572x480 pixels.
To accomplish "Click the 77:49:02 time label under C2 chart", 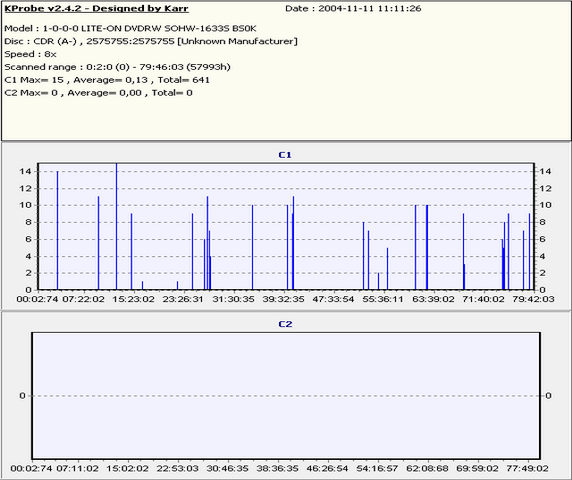I will [527, 468].
